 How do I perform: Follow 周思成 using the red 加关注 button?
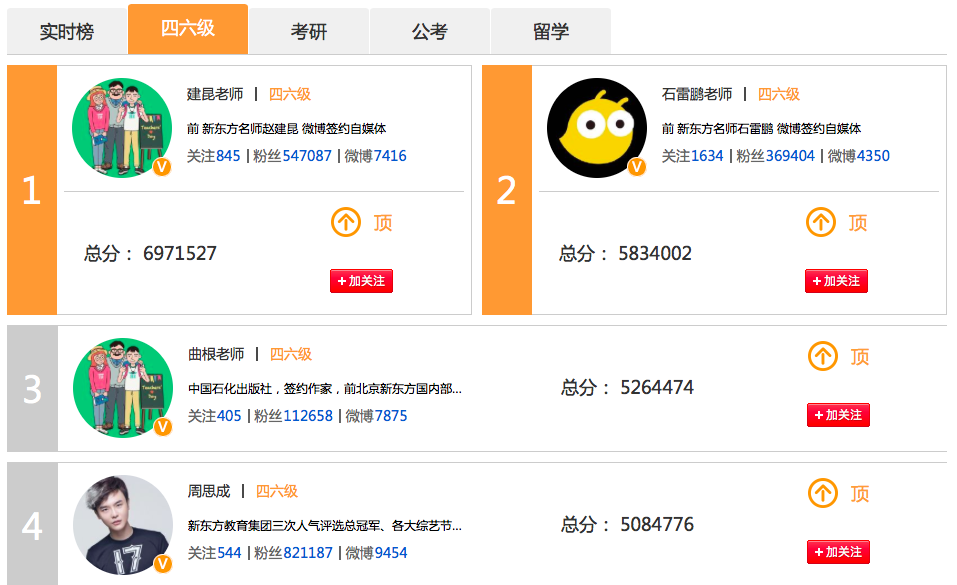pos(838,552)
